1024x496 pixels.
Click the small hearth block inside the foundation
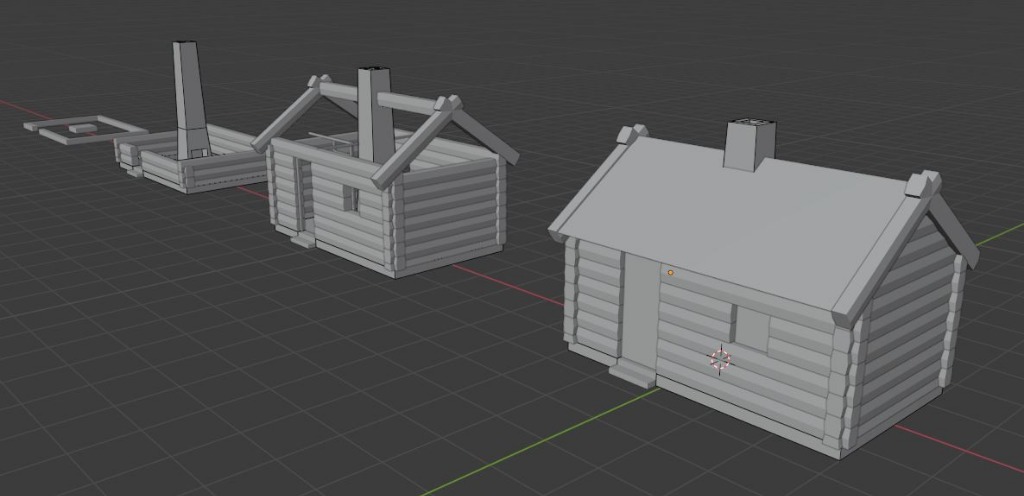[x=81, y=128]
